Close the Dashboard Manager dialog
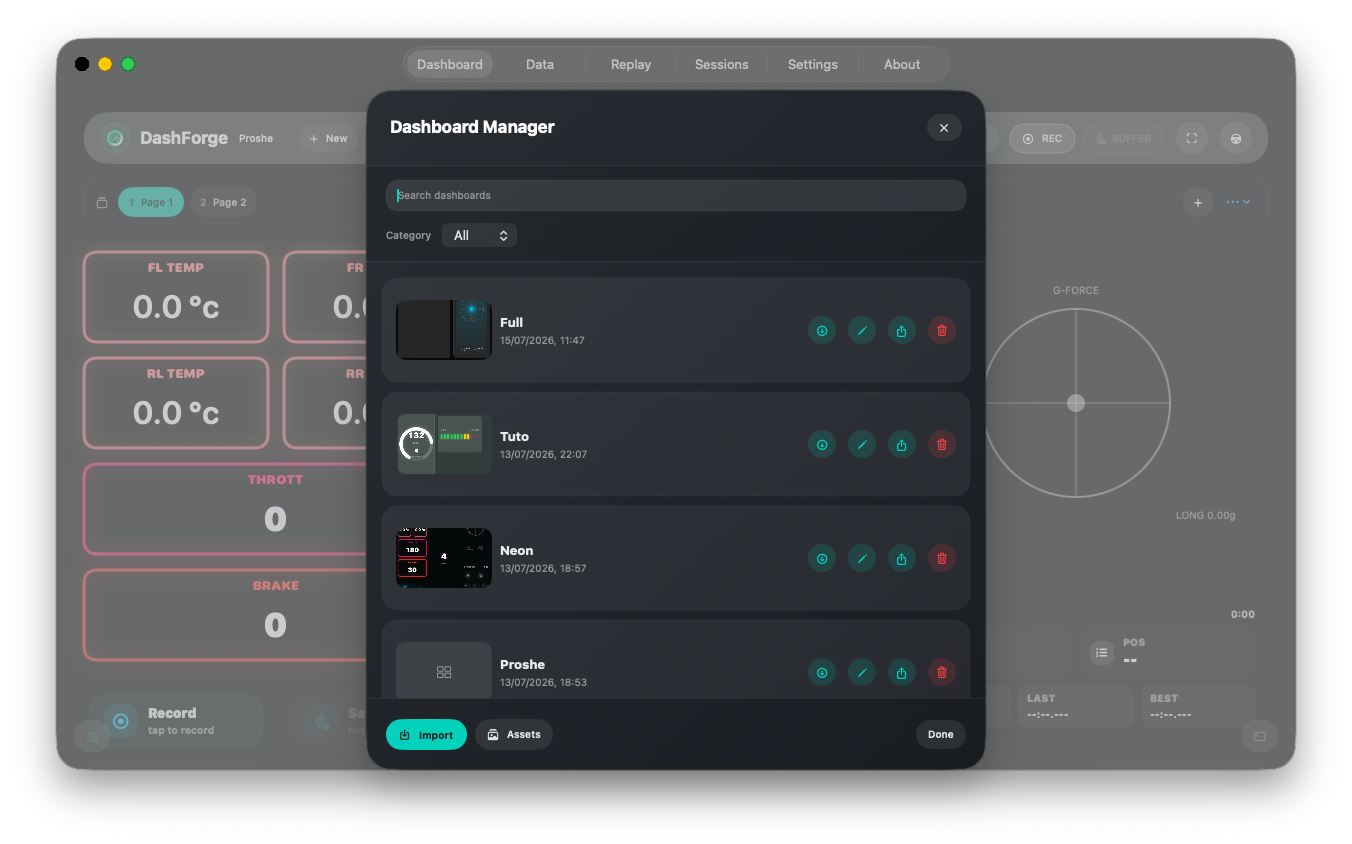Image resolution: width=1352 pixels, height=844 pixels. click(944, 127)
